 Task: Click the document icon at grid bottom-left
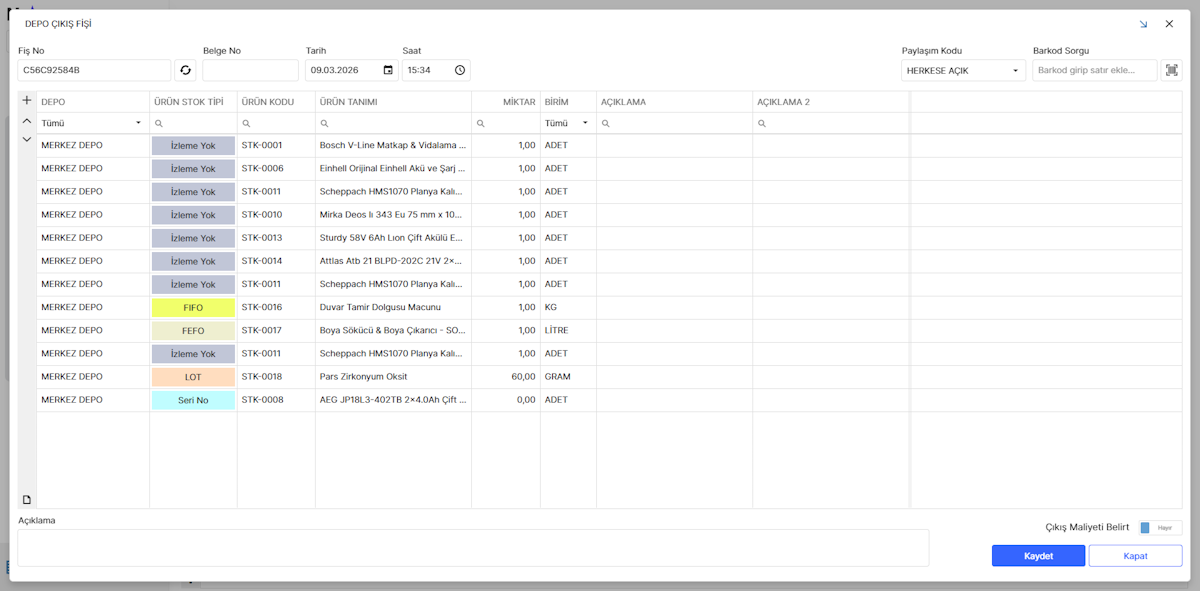tap(27, 499)
